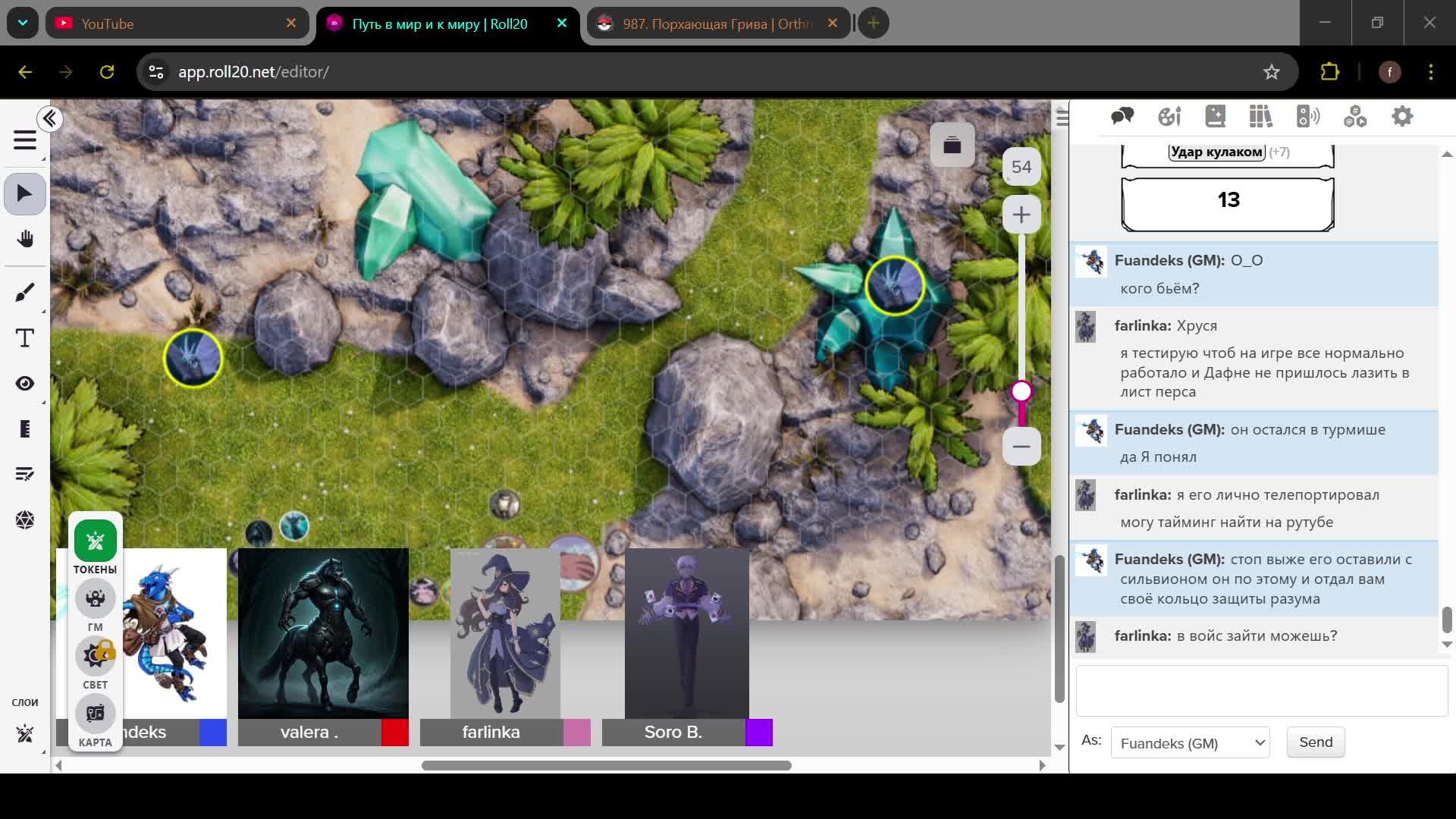Select the brush Draw tool
This screenshot has height=819, width=1456.
[x=24, y=292]
